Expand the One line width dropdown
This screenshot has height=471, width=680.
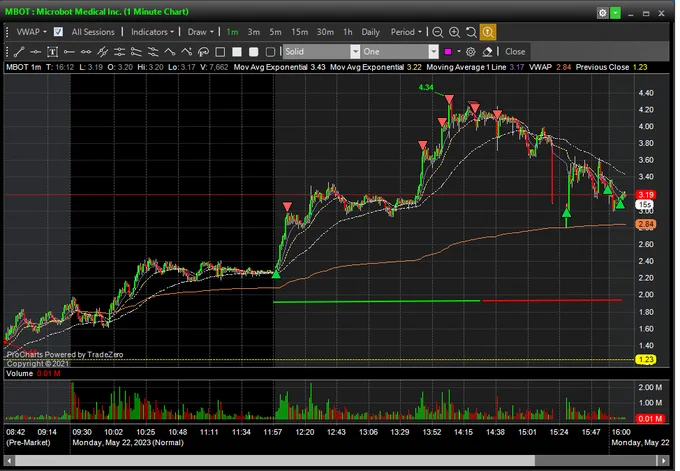[434, 52]
